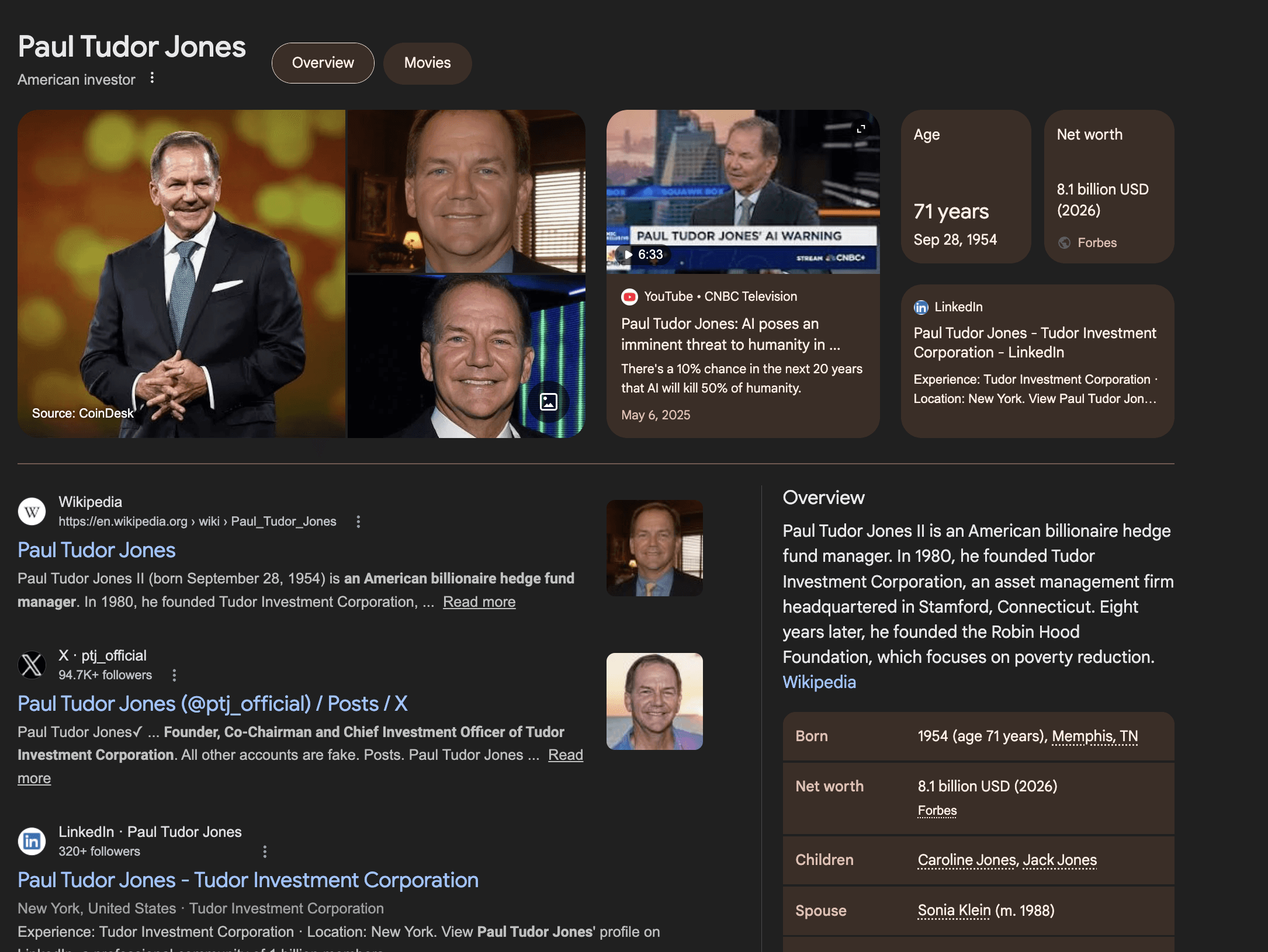Image resolution: width=1268 pixels, height=952 pixels.
Task: Open the Paul Tudor Jones Wikipedia result title
Action: 96,550
